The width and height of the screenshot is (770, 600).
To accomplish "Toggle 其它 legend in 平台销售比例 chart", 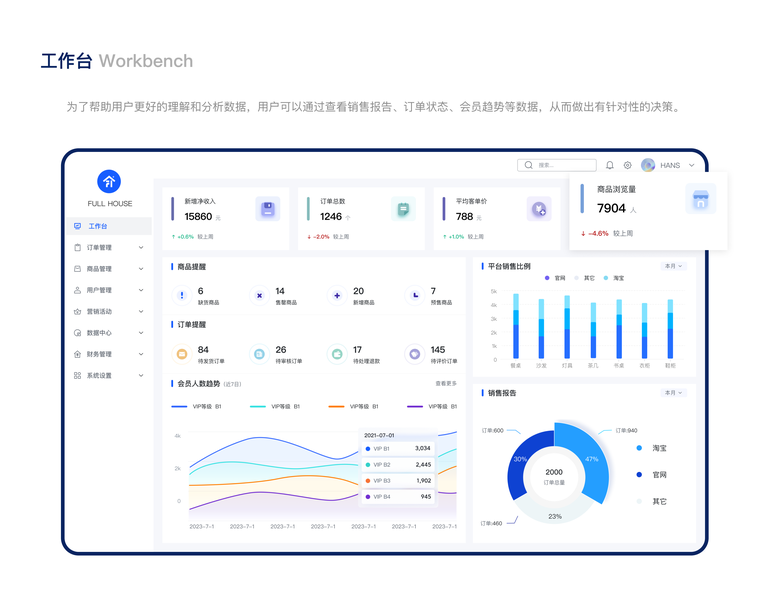I will tap(584, 278).
